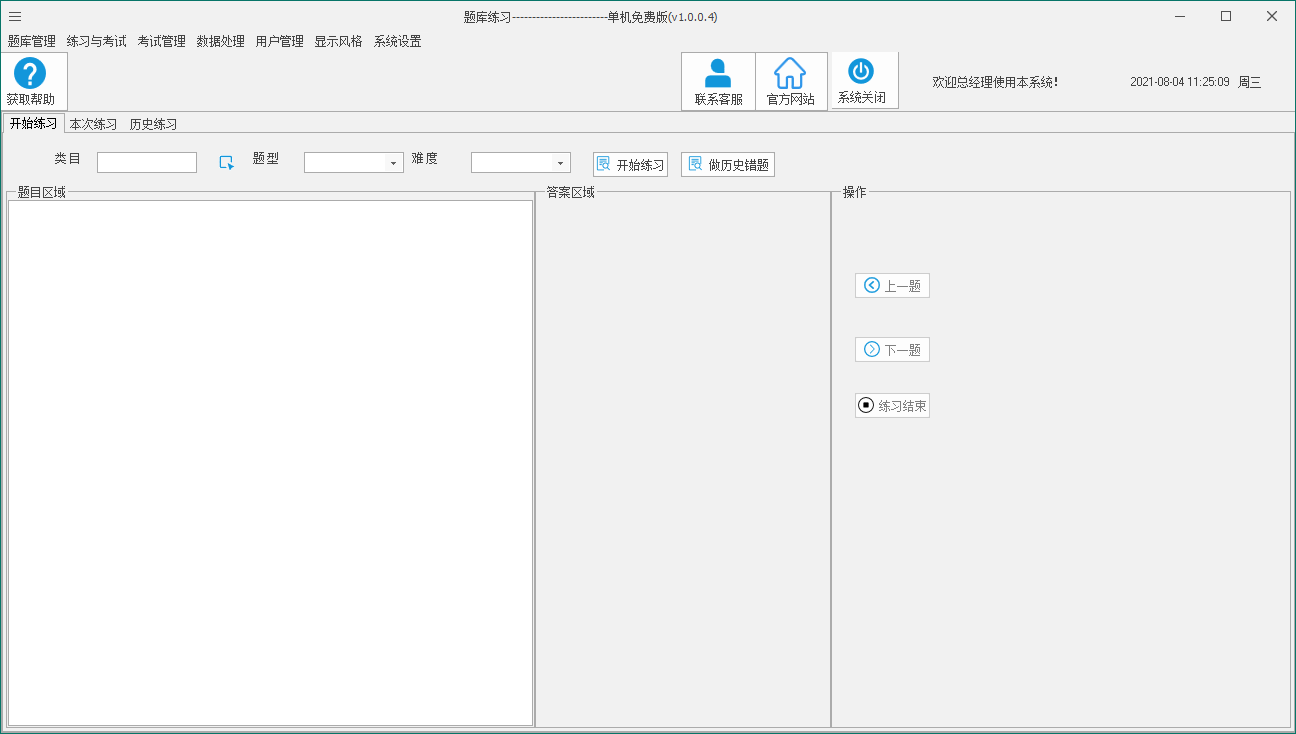The image size is (1296, 734).
Task: Click the category picker icon beside 类目
Action: coord(227,162)
